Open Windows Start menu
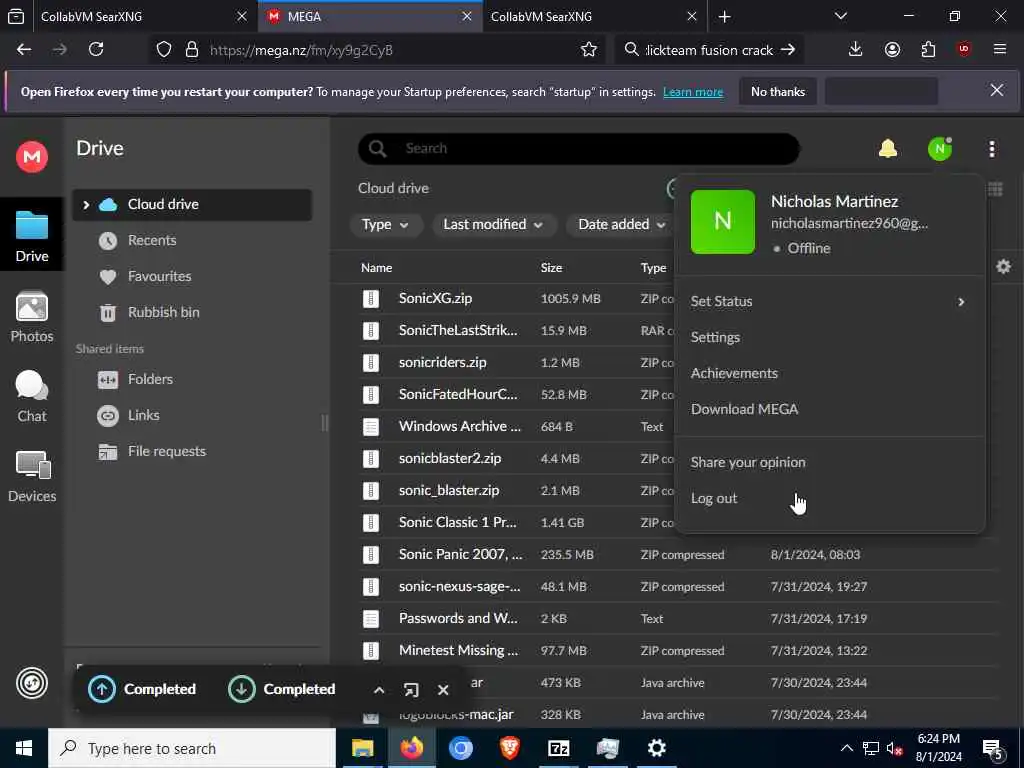 pos(24,748)
